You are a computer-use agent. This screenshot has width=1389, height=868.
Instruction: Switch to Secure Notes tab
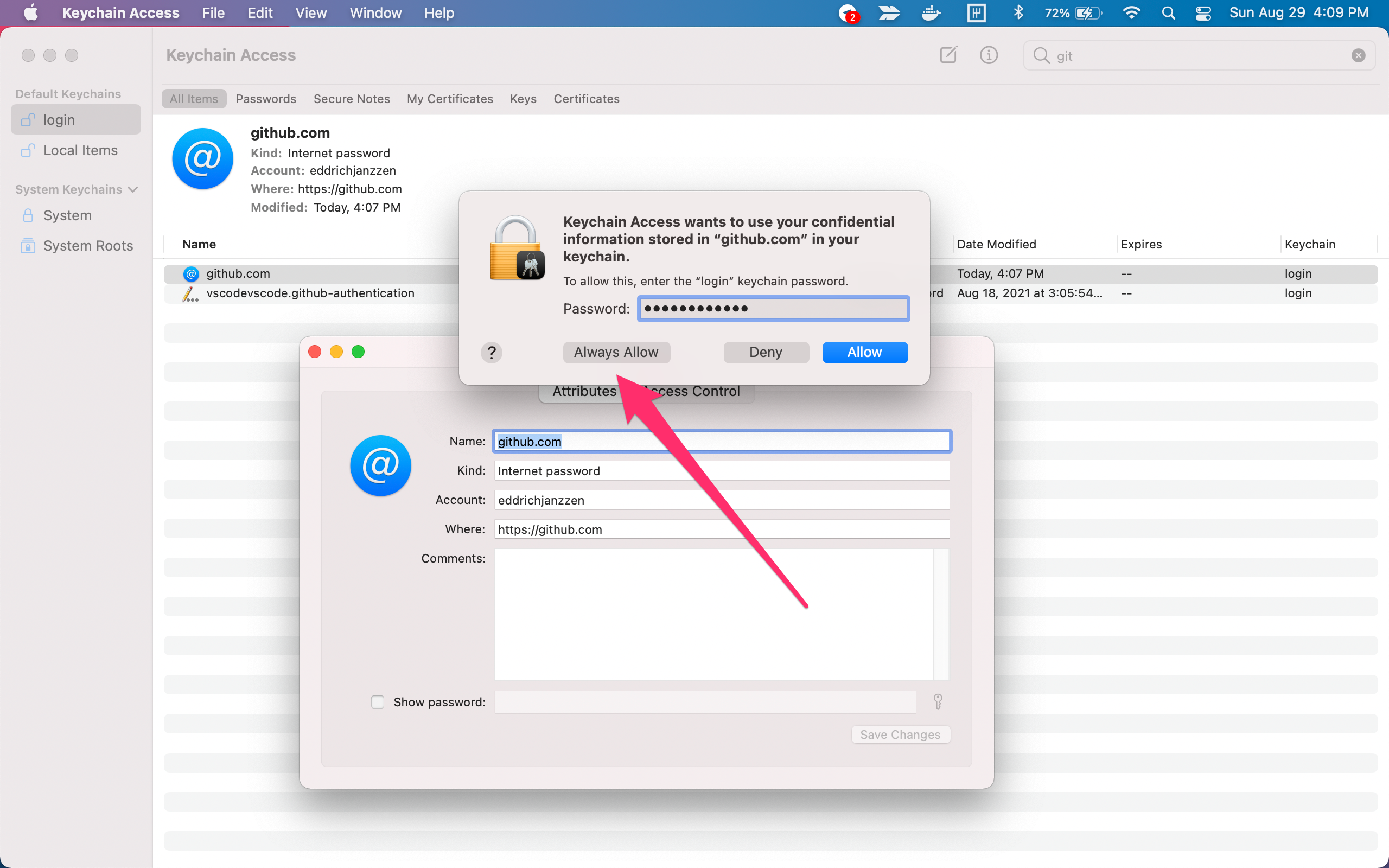click(x=352, y=99)
